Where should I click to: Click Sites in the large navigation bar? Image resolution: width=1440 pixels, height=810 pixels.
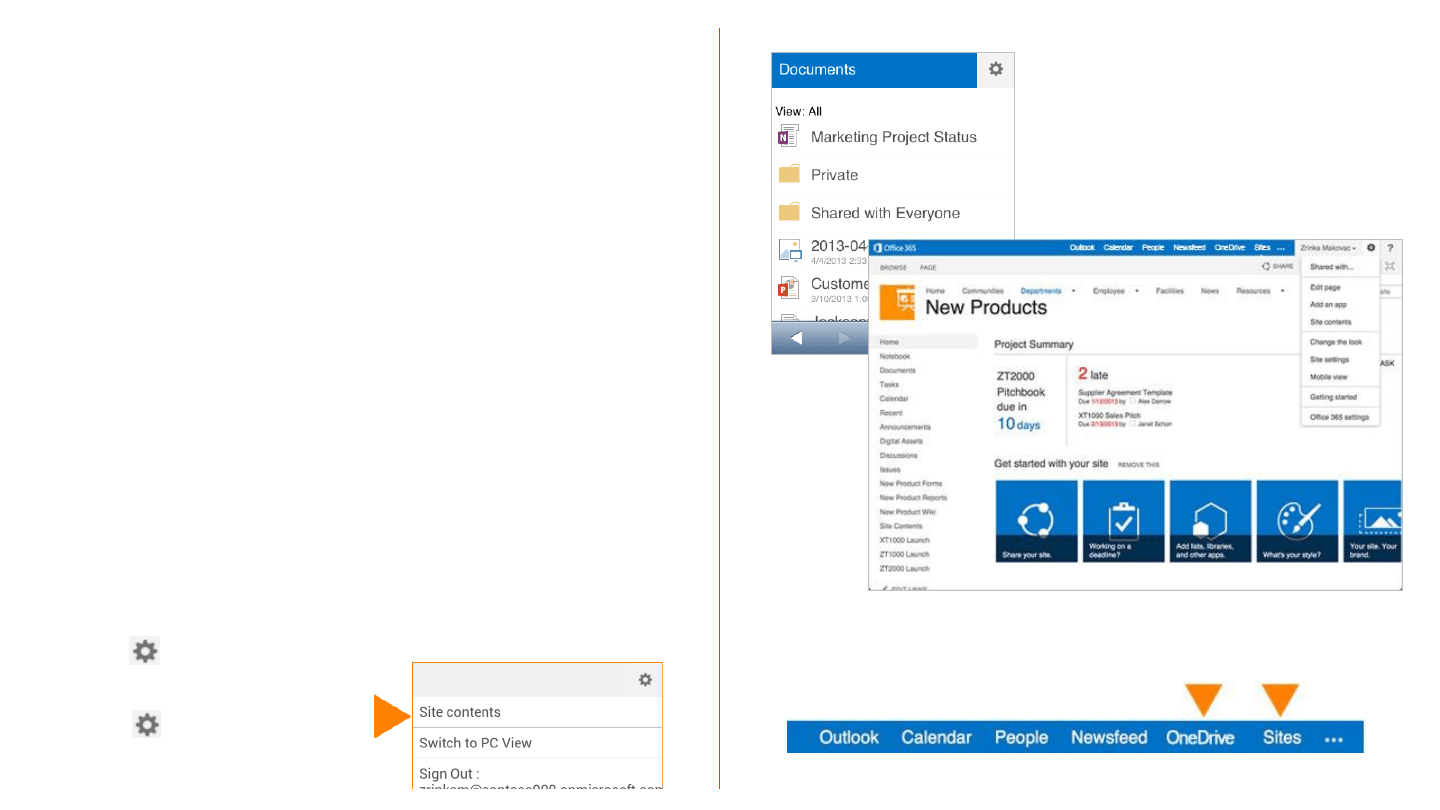tap(1281, 738)
